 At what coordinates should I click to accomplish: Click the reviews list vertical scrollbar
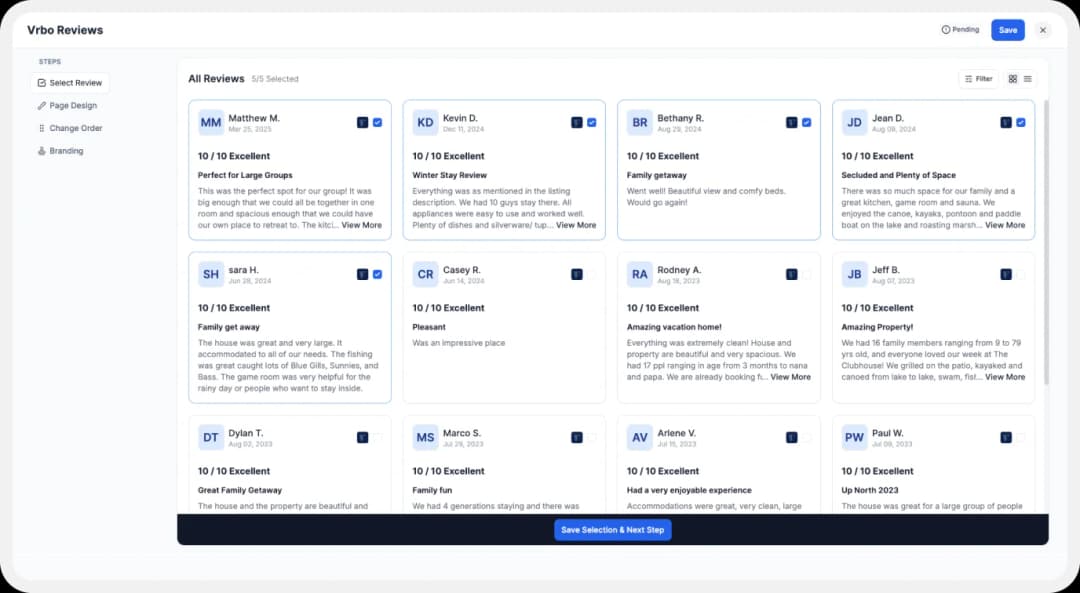pos(1046,240)
